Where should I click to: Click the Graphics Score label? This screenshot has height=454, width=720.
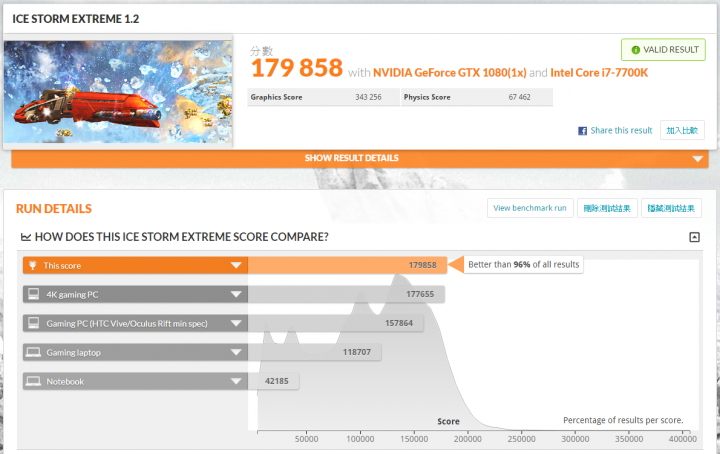[276, 97]
